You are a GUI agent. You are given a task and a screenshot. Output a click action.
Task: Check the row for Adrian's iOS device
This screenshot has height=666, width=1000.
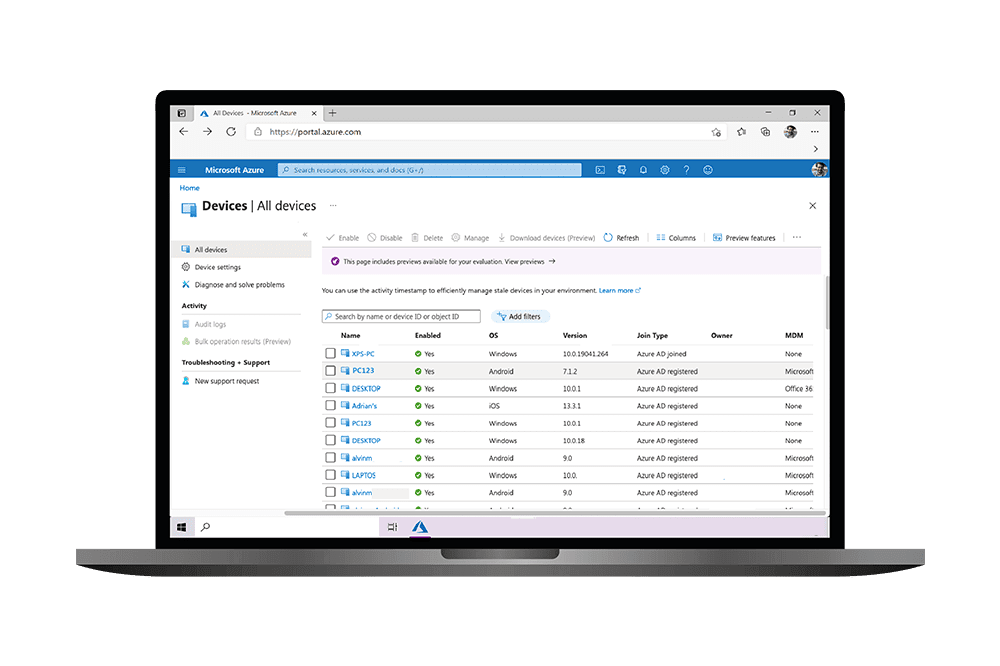tap(330, 405)
